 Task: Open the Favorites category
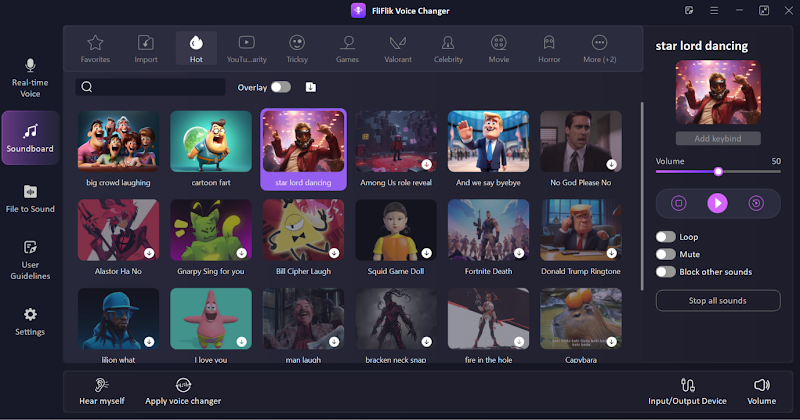click(x=95, y=48)
